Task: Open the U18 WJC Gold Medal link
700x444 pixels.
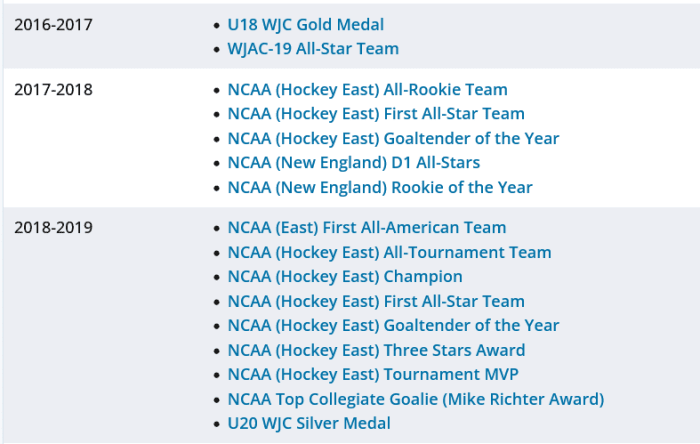Action: tap(305, 25)
